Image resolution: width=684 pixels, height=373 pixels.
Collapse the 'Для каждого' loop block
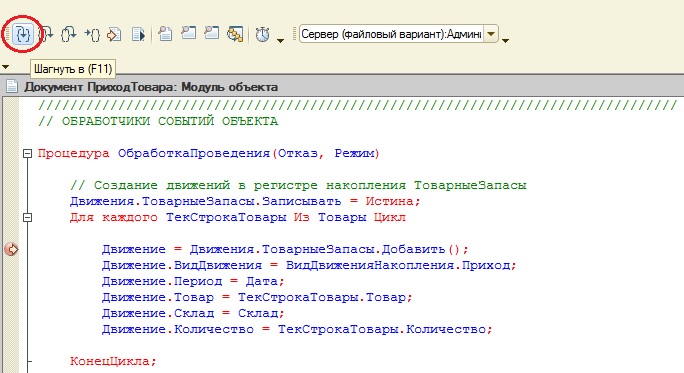point(27,217)
